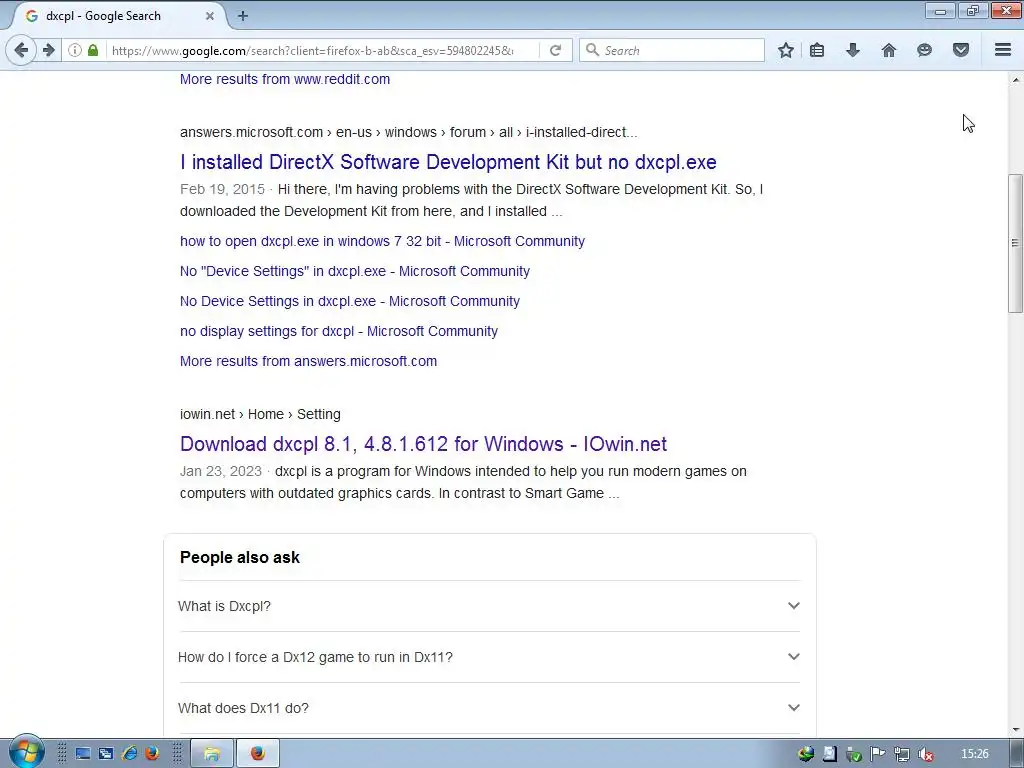
Task: Open Windows Explorer folder taskbar button
Action: (x=212, y=754)
